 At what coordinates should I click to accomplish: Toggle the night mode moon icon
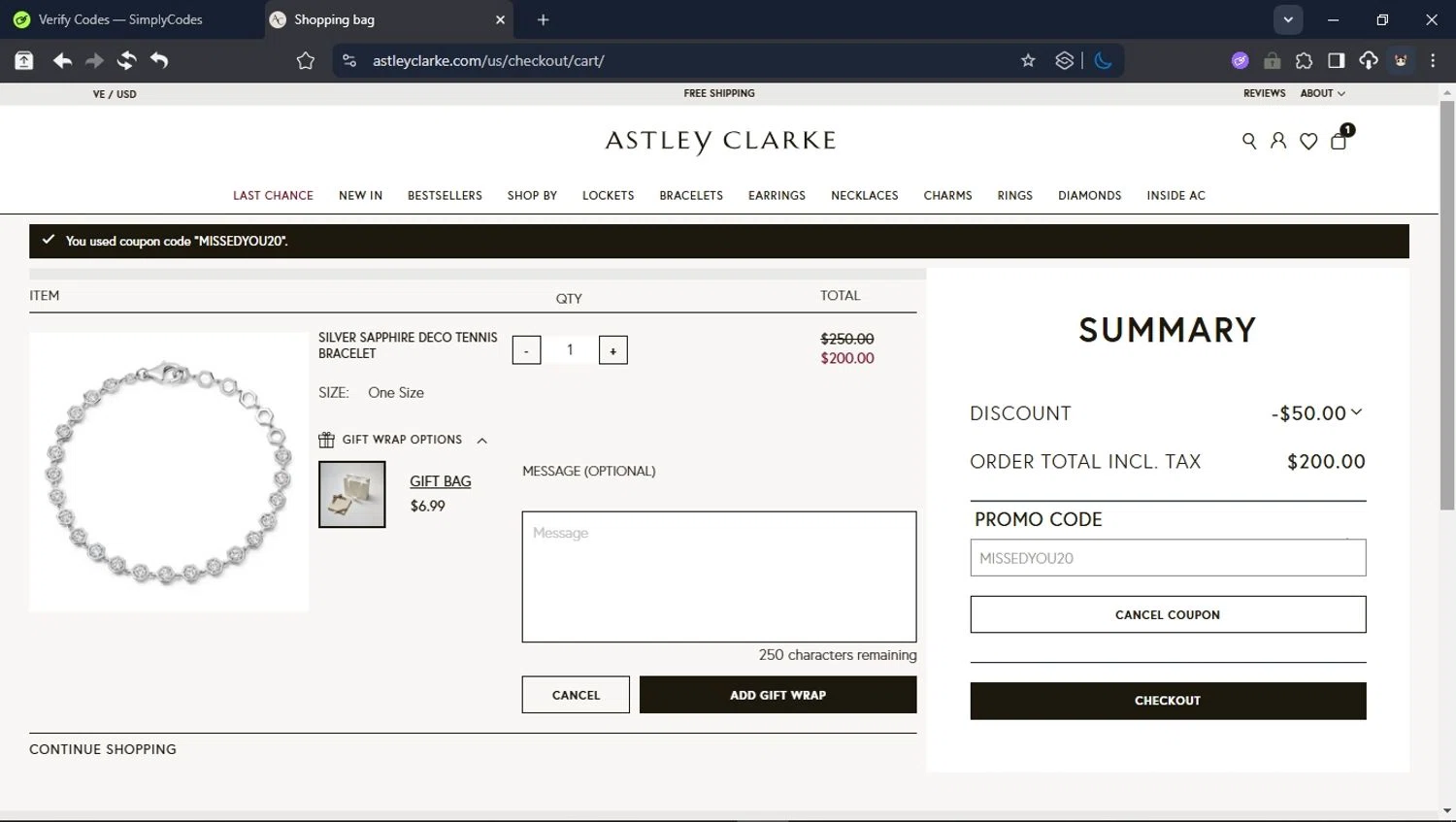pos(1103,60)
